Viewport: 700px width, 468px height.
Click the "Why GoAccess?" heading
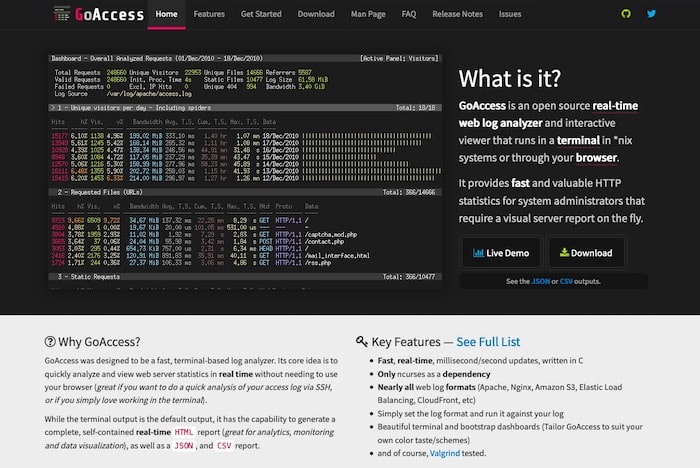click(99, 342)
